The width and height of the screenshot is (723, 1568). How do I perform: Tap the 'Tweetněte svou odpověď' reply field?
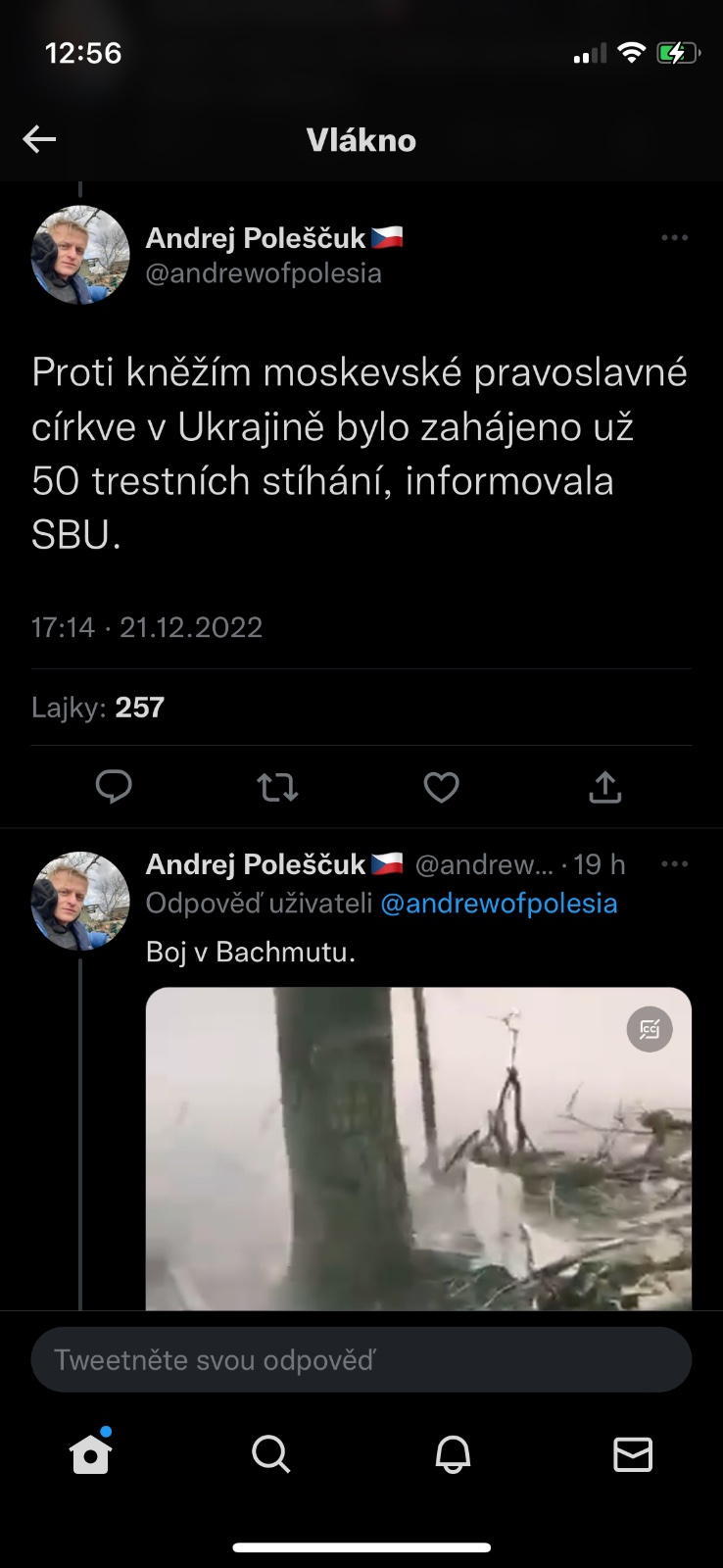tap(361, 1359)
